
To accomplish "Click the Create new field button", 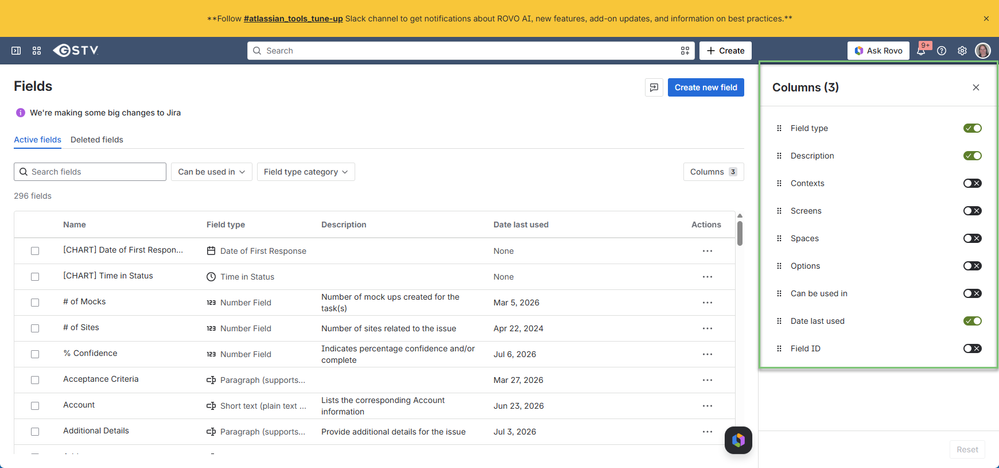I will point(706,88).
